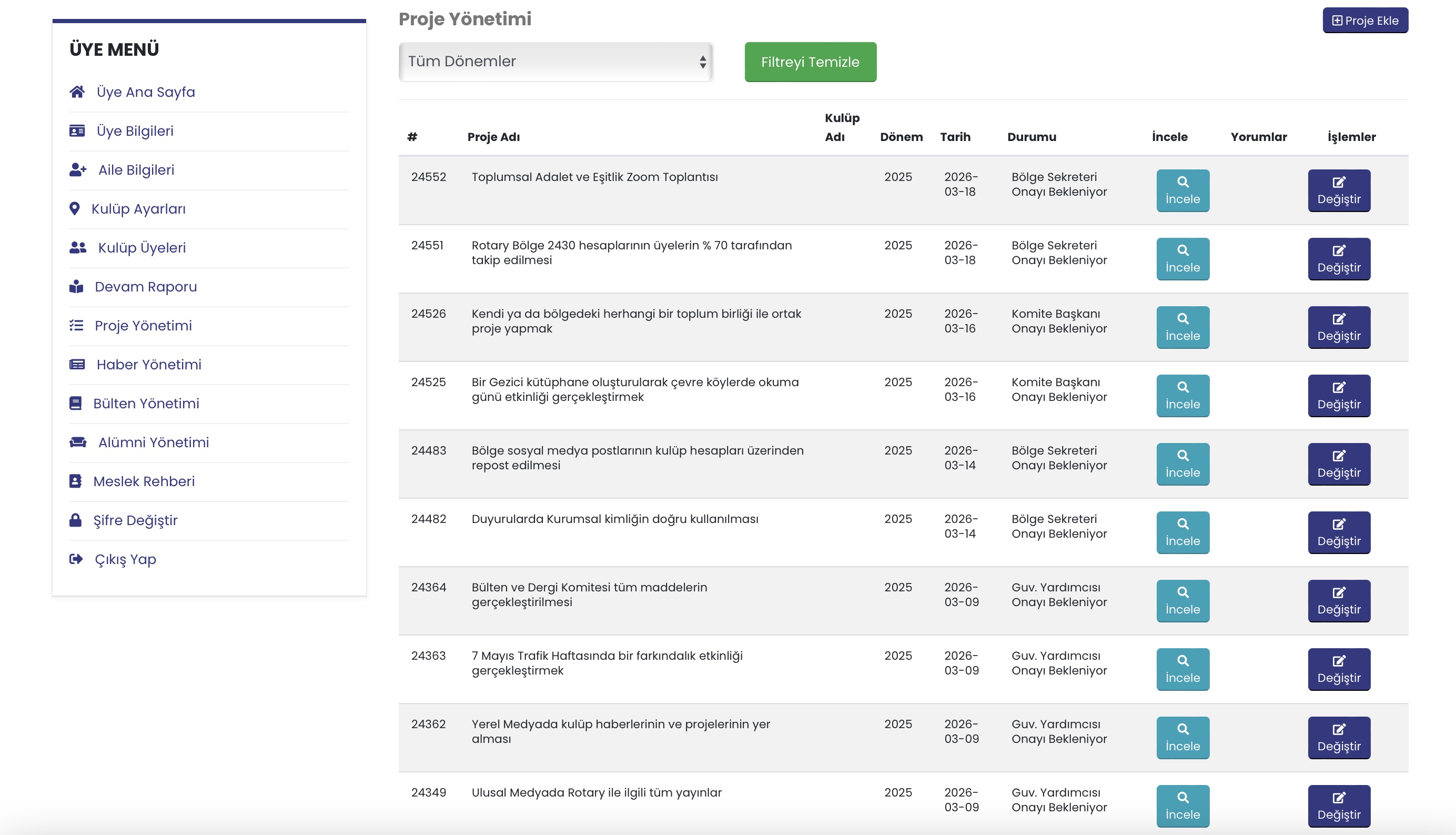Click the lock icon for Şifre Değiştir
The width and height of the screenshot is (1456, 835).
pyautogui.click(x=75, y=520)
